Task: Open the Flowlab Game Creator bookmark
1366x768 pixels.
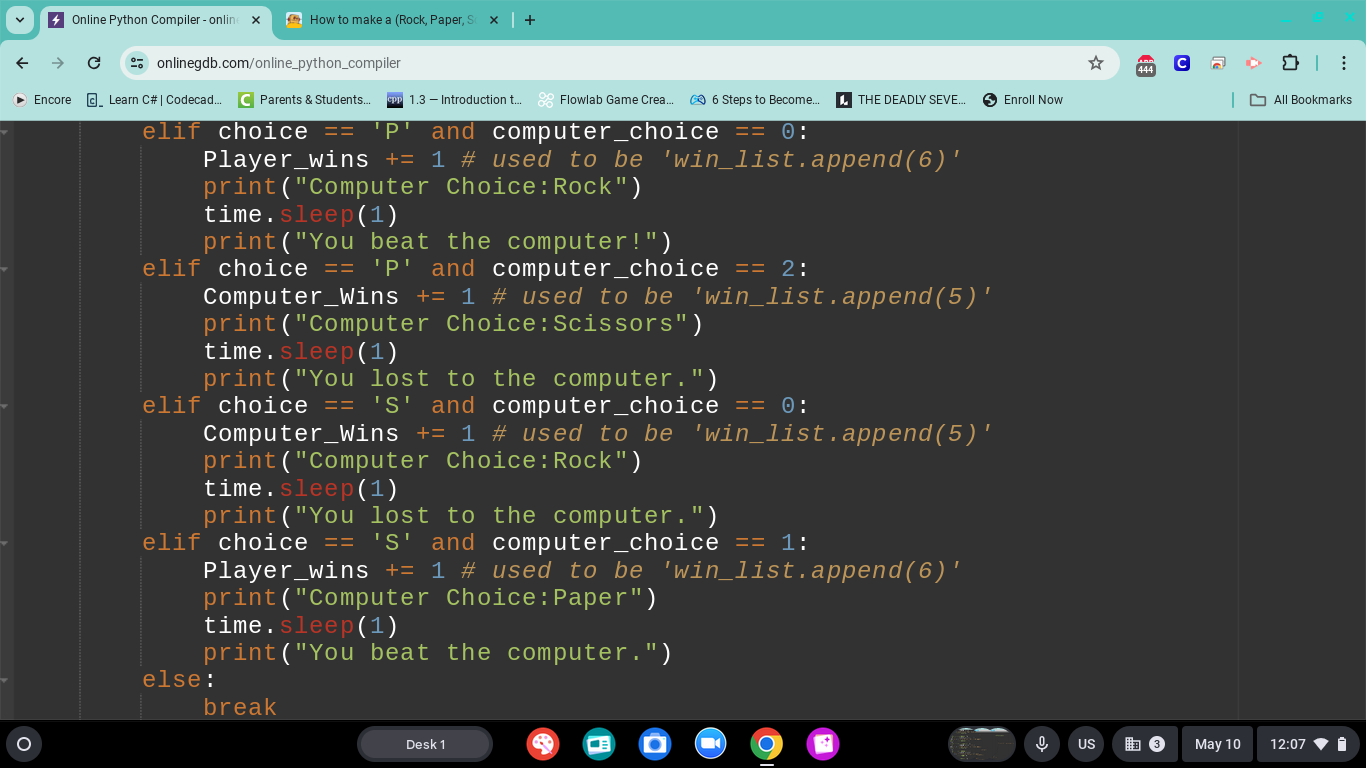Action: point(607,100)
